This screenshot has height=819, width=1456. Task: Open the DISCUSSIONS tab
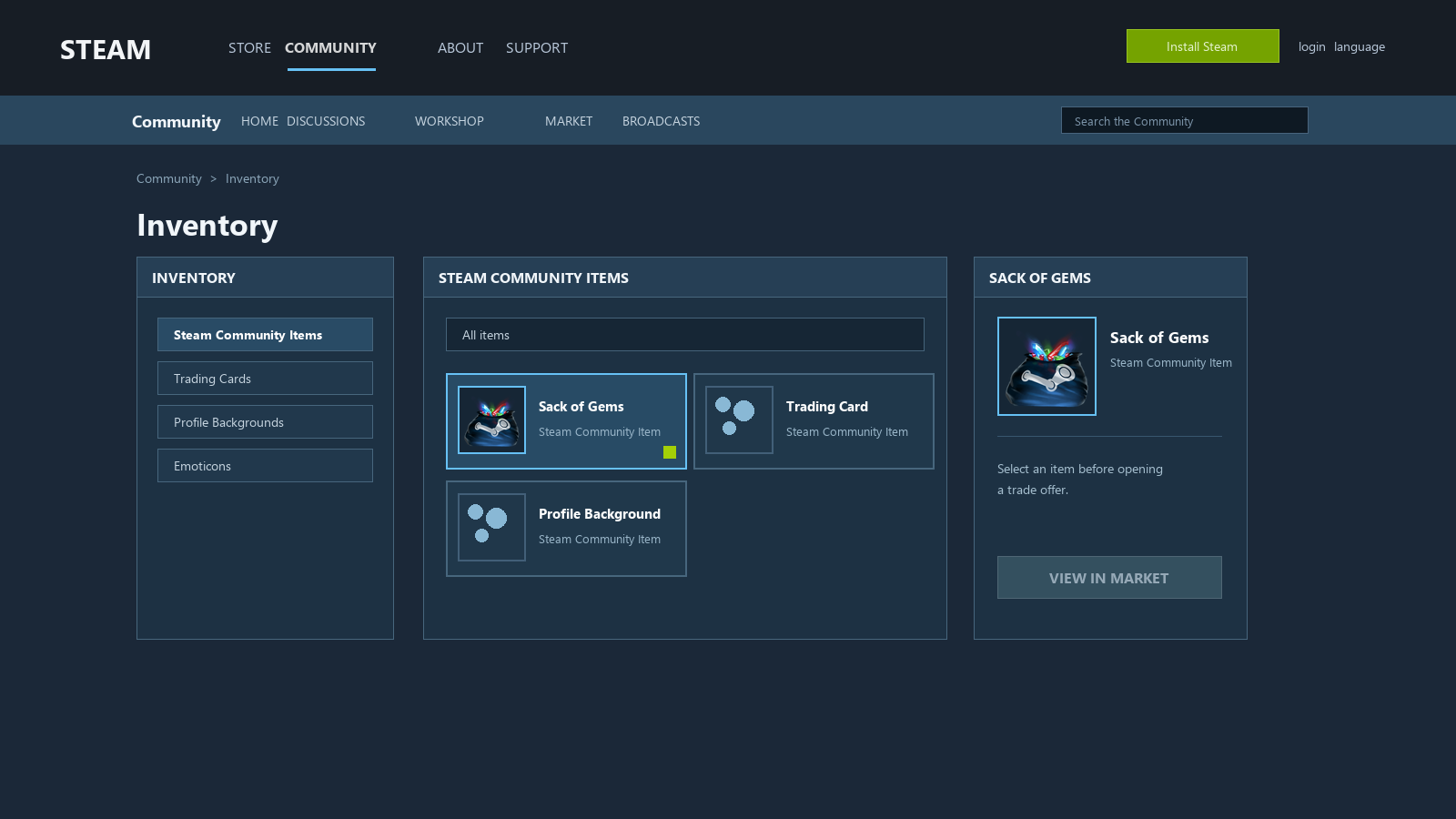pyautogui.click(x=326, y=121)
